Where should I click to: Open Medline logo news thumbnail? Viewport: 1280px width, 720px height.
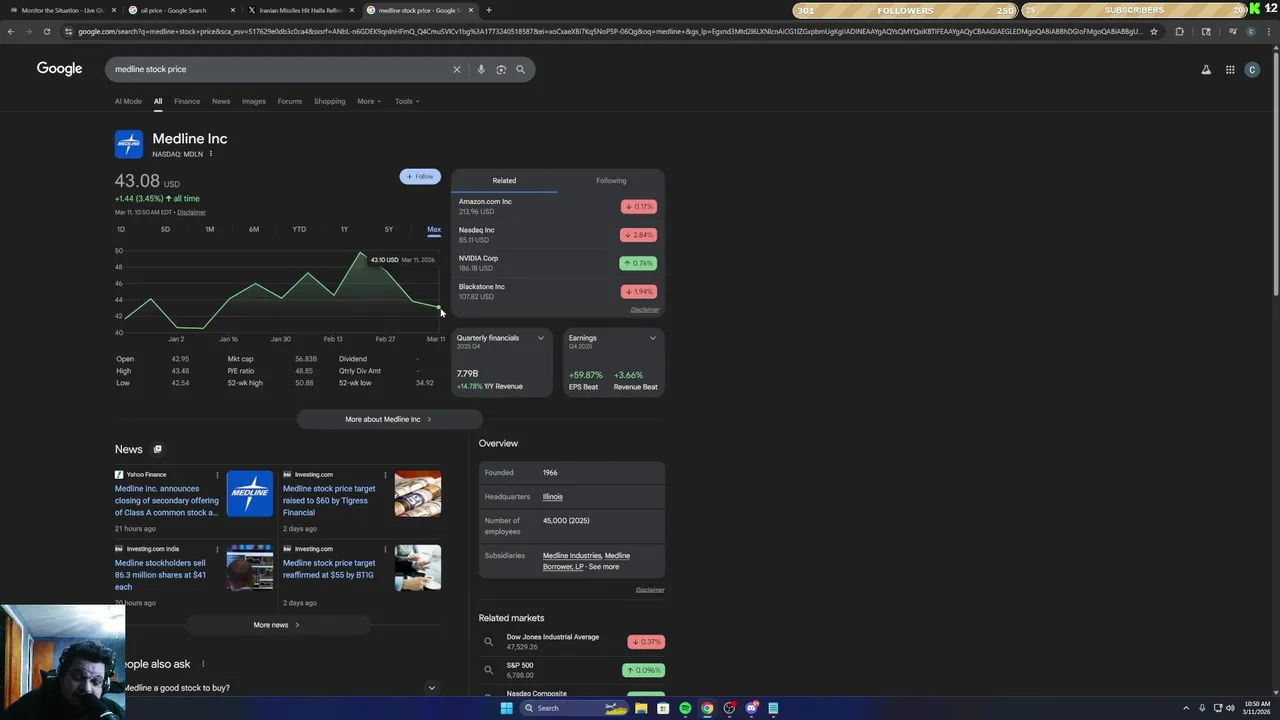250,494
